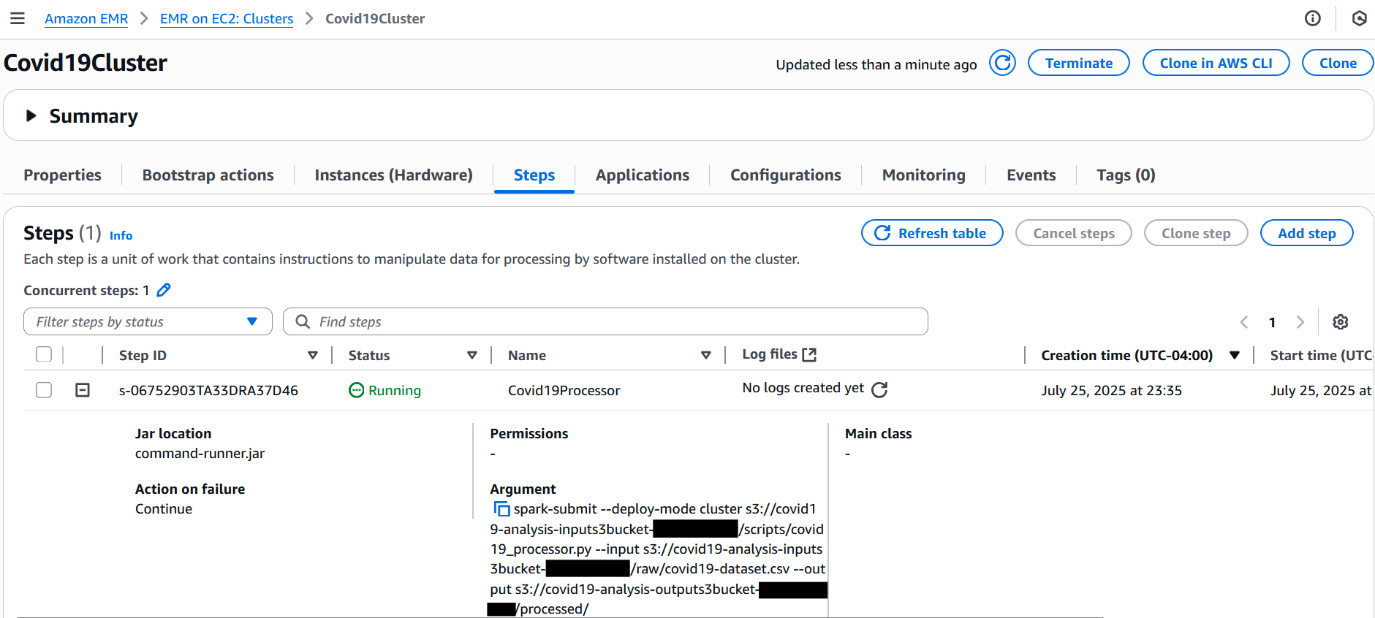This screenshot has width=1375, height=618.
Task: Click the info circle icon in top bar
Action: [x=1313, y=18]
